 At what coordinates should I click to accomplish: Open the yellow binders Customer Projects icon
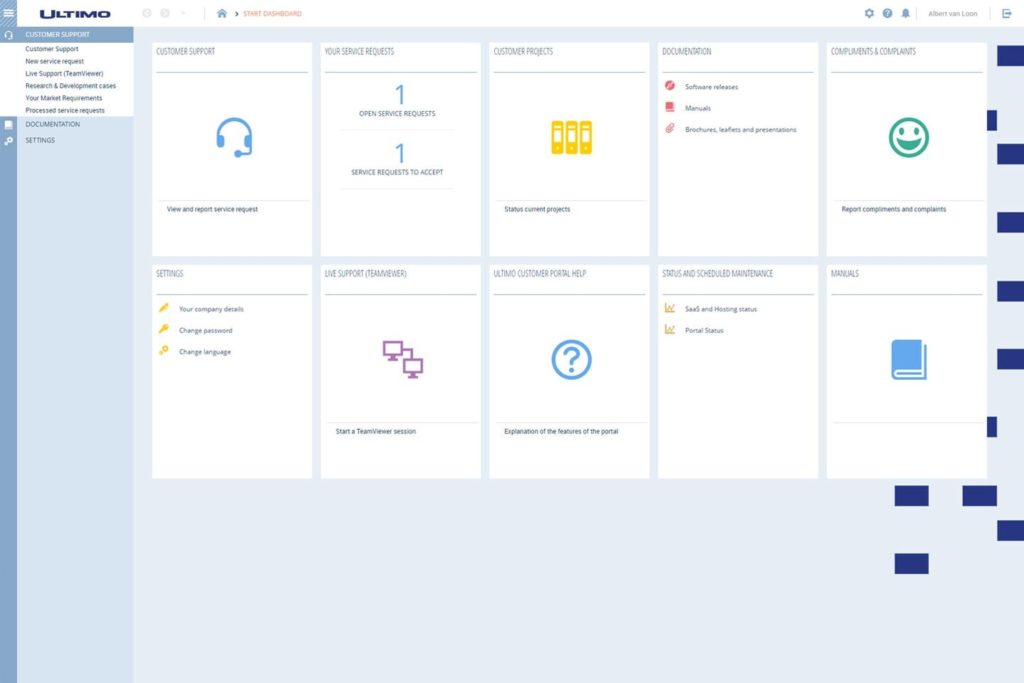point(571,137)
